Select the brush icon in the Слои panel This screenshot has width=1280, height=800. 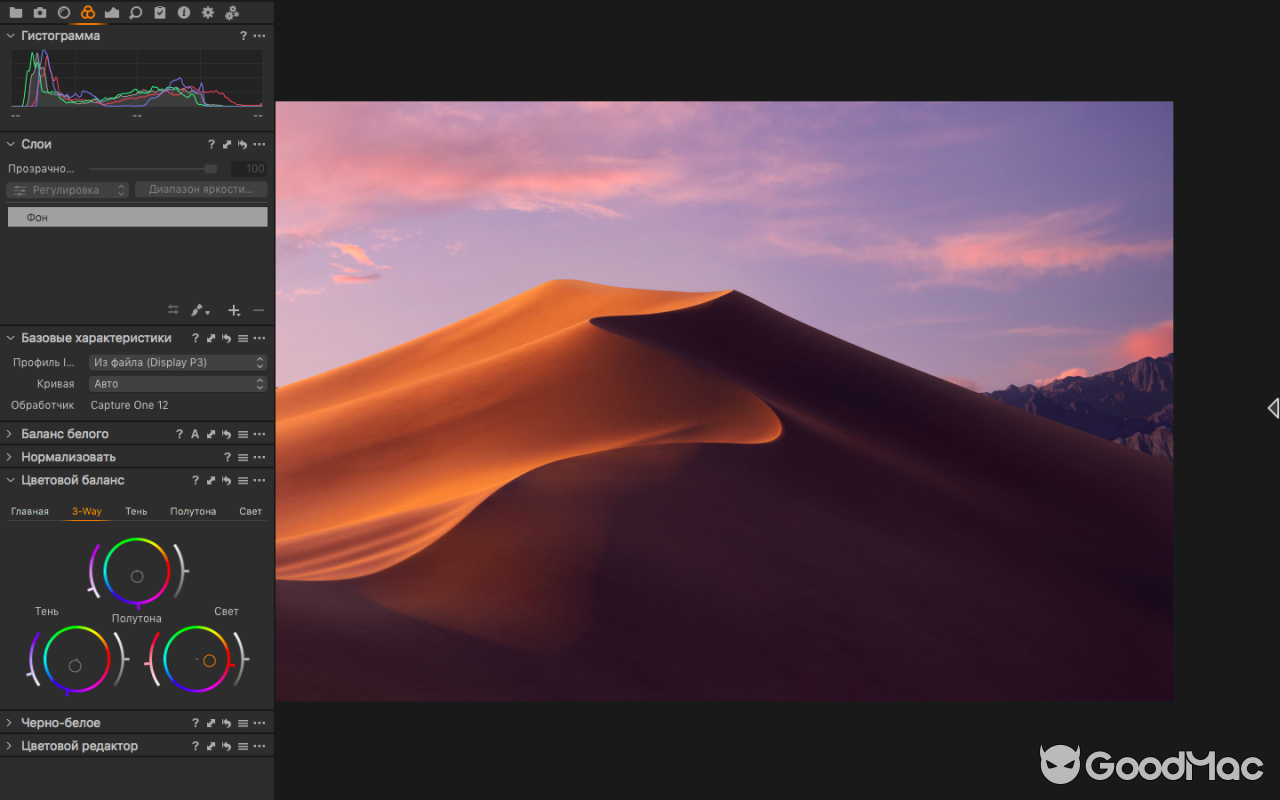pos(196,310)
